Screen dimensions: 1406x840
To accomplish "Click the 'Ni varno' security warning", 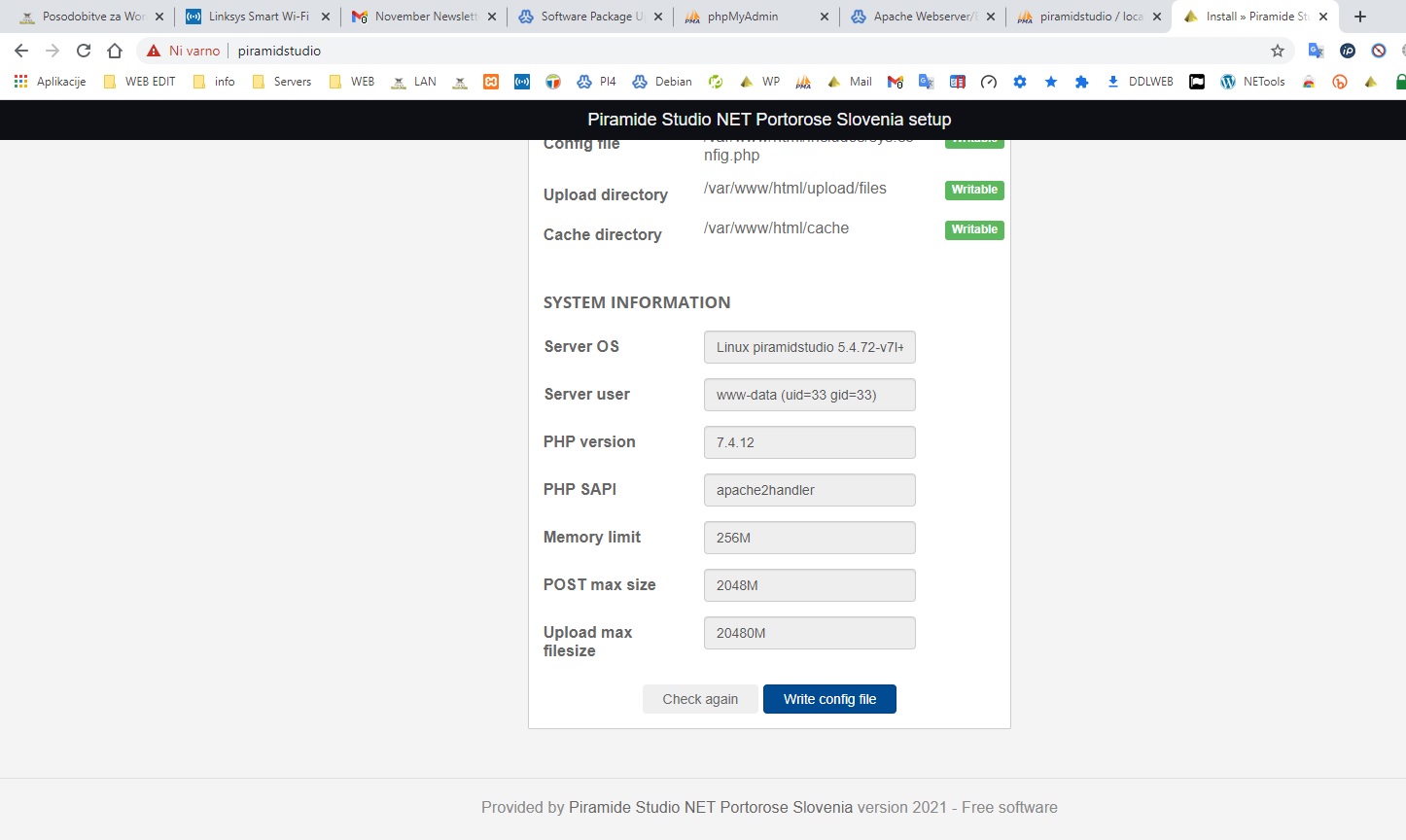I will tap(184, 51).
